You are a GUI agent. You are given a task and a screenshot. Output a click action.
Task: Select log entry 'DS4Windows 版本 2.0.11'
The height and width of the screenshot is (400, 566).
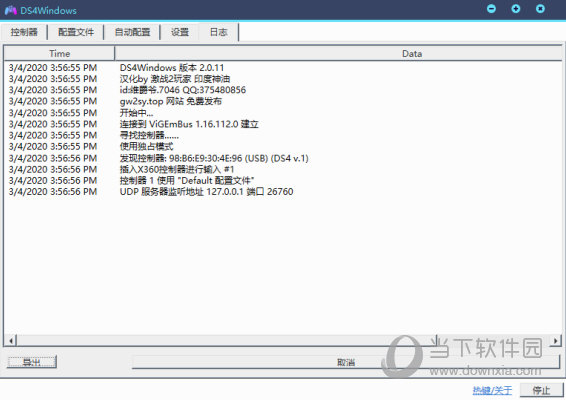(283, 68)
